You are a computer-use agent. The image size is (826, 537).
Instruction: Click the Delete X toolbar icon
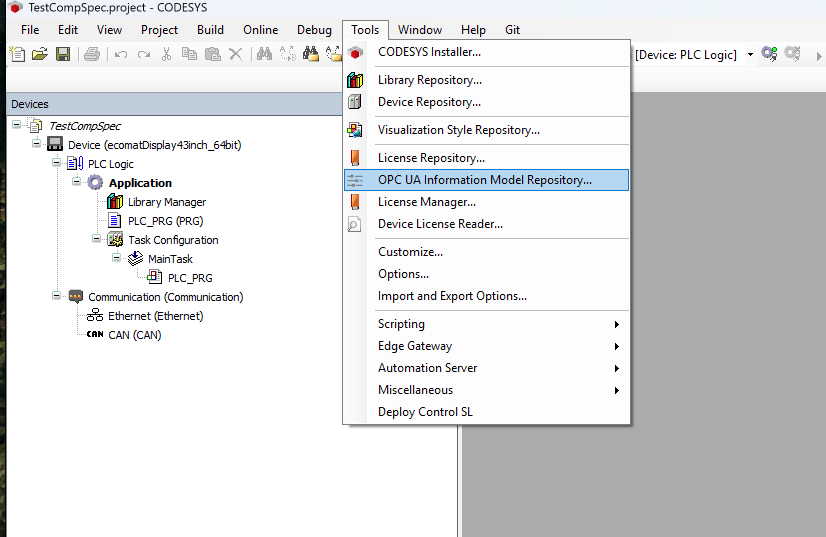point(235,54)
